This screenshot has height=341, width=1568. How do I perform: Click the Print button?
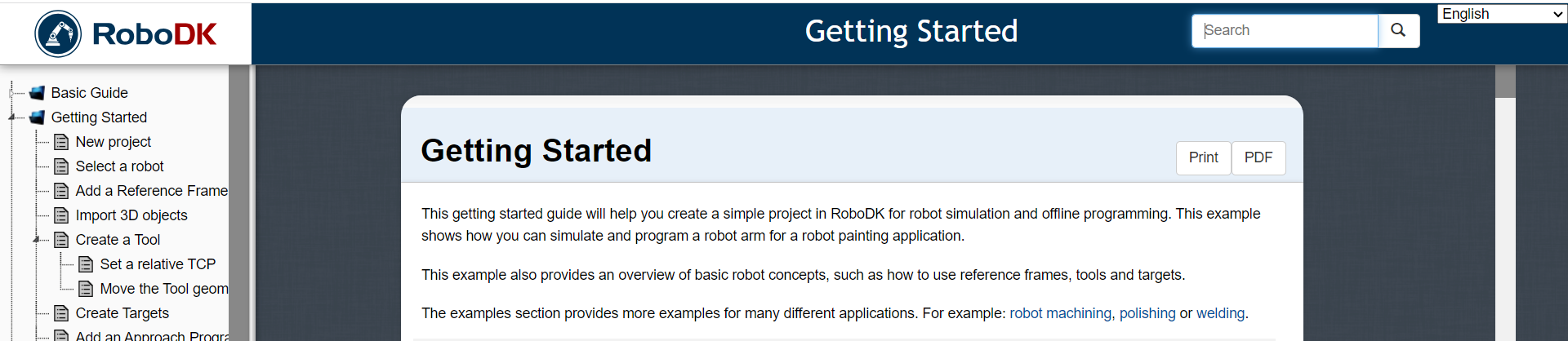coord(1203,157)
